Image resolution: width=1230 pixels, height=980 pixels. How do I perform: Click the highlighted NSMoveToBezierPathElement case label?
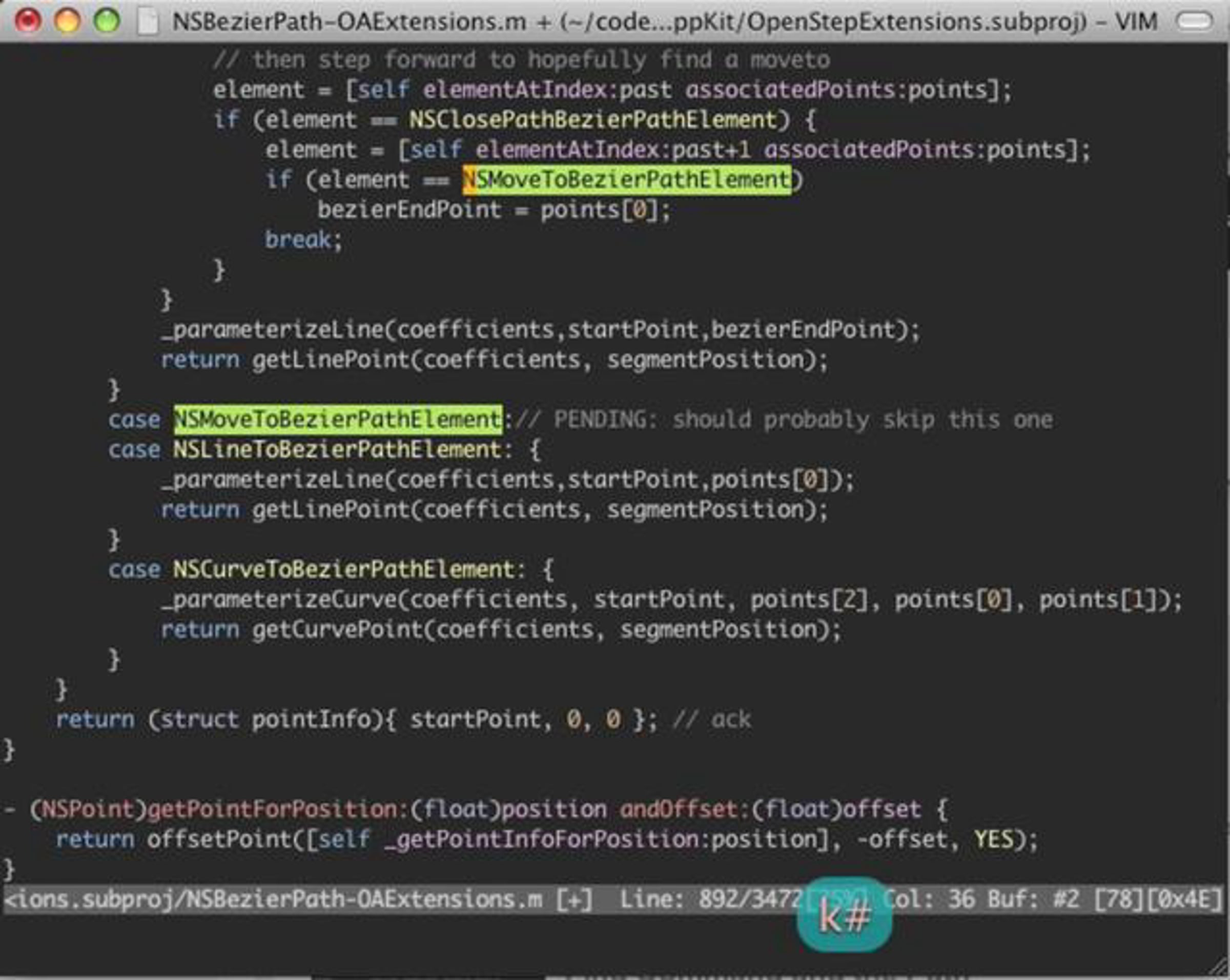338,420
